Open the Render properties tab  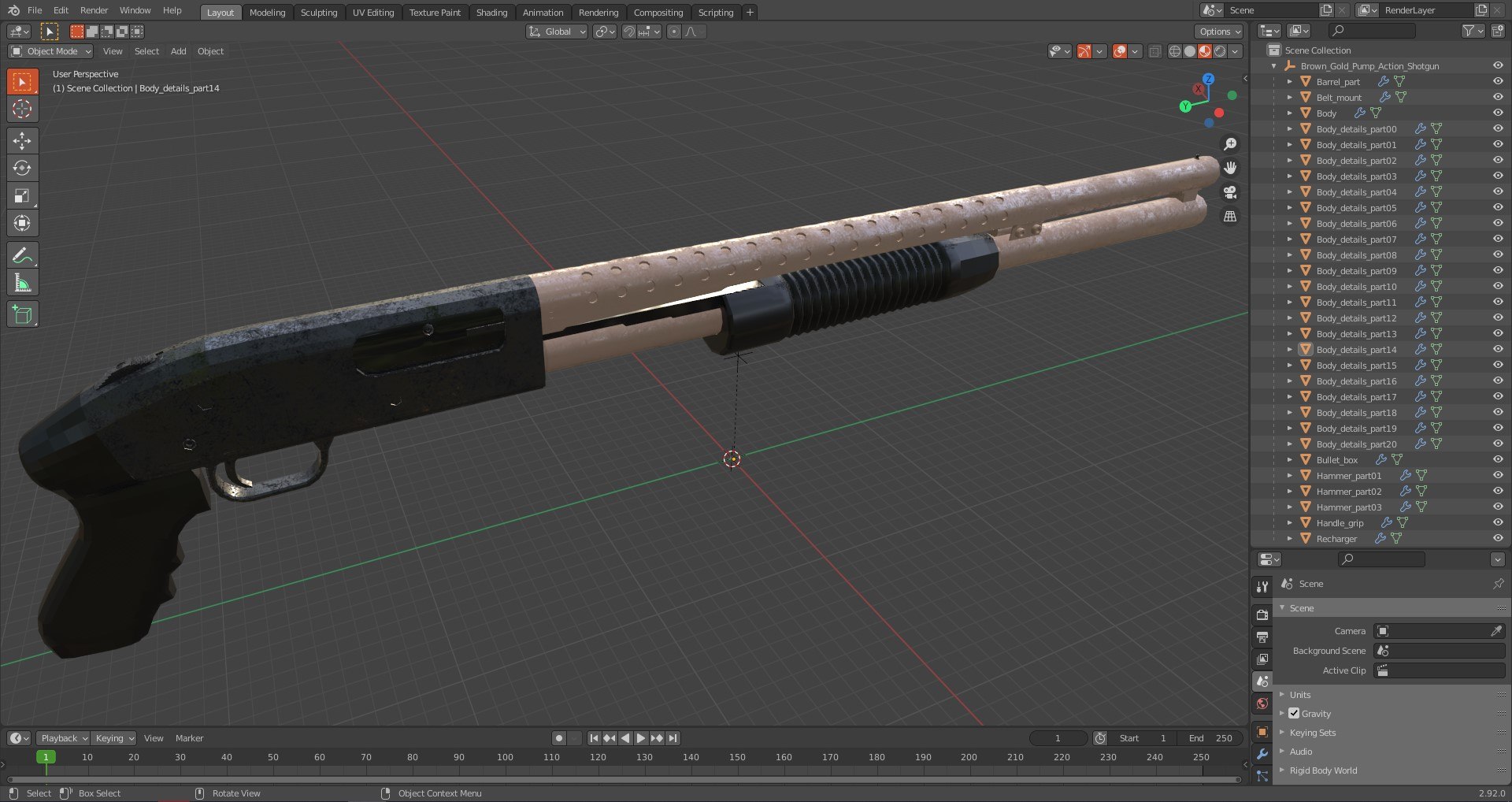pos(1262,614)
